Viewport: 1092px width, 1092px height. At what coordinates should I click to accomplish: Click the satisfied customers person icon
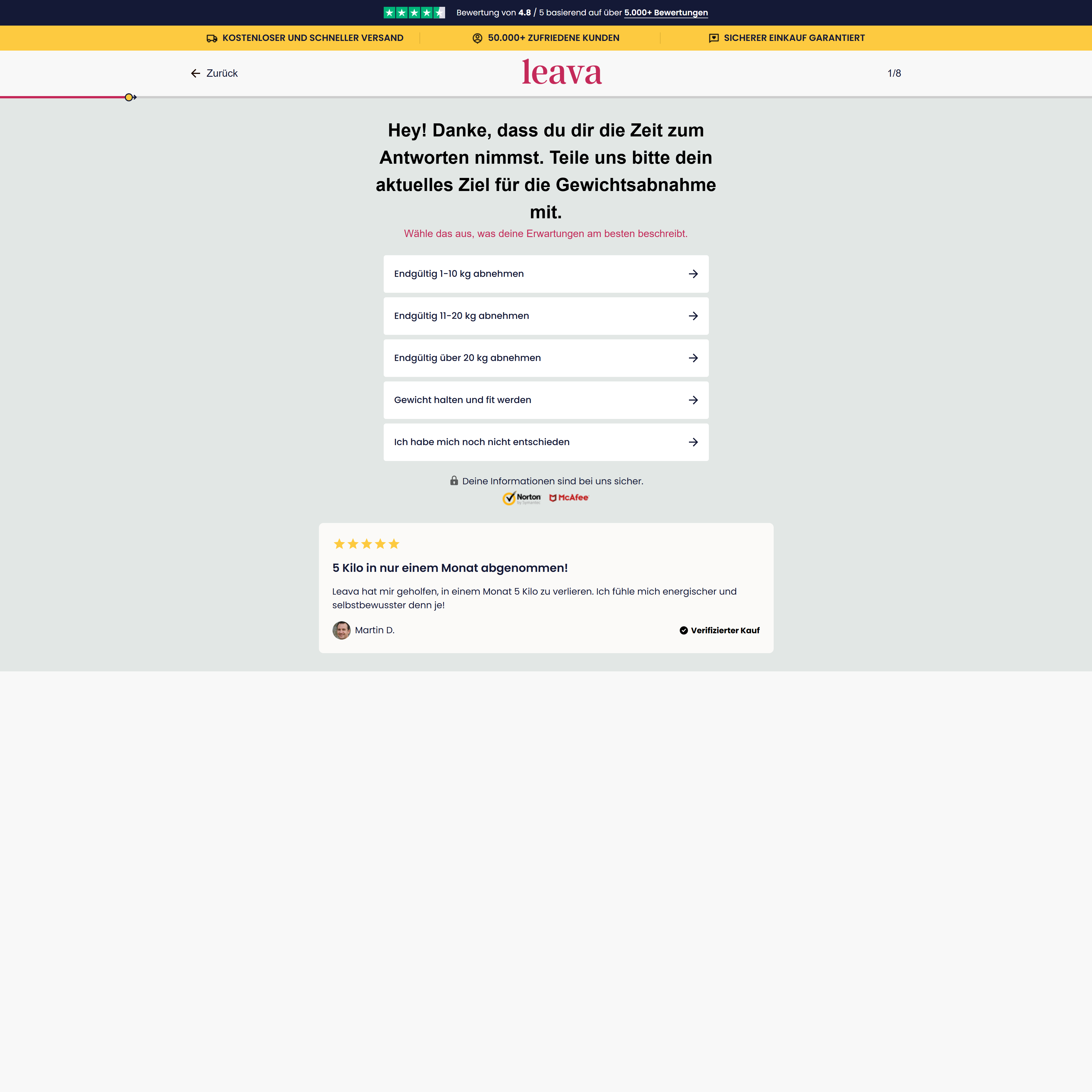(x=477, y=38)
